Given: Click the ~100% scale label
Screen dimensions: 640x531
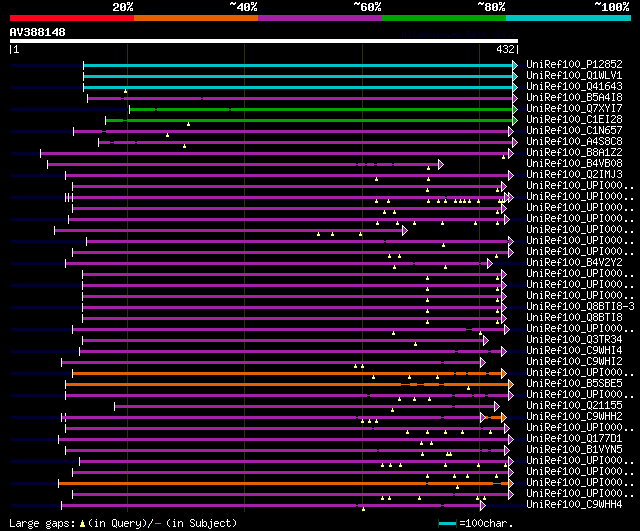Looking at the screenshot, I should pyautogui.click(x=612, y=7).
